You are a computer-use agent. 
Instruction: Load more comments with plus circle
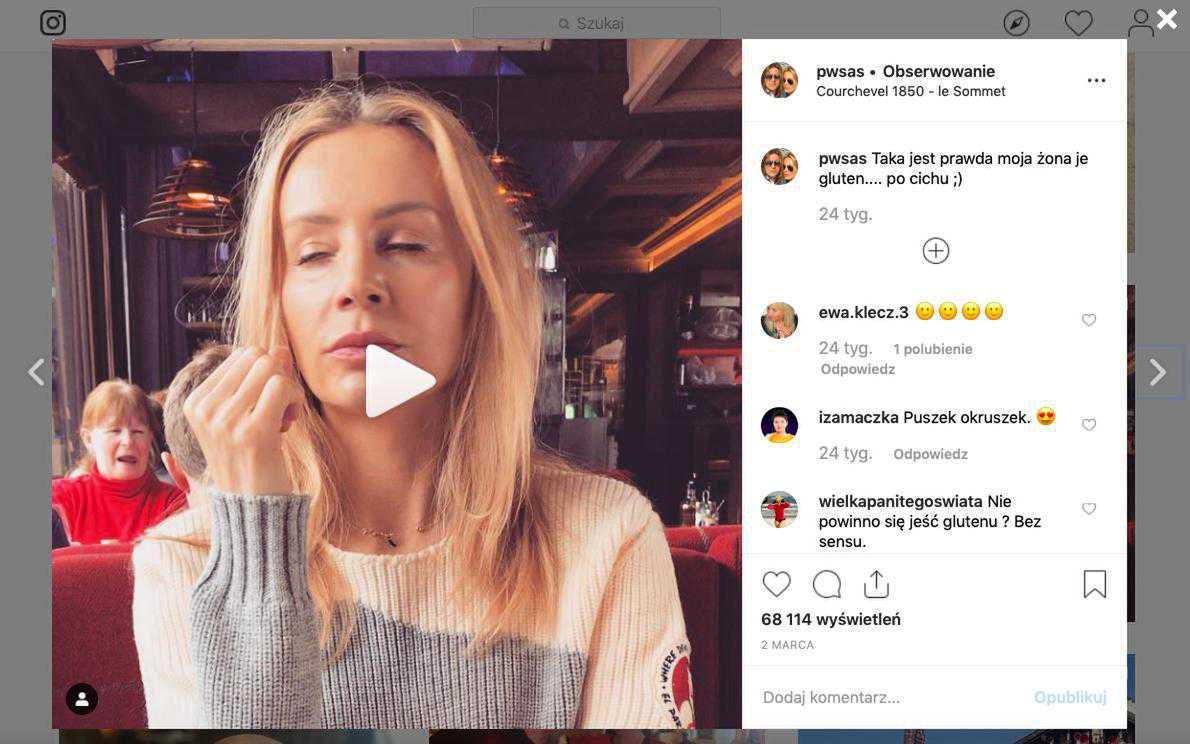point(936,251)
